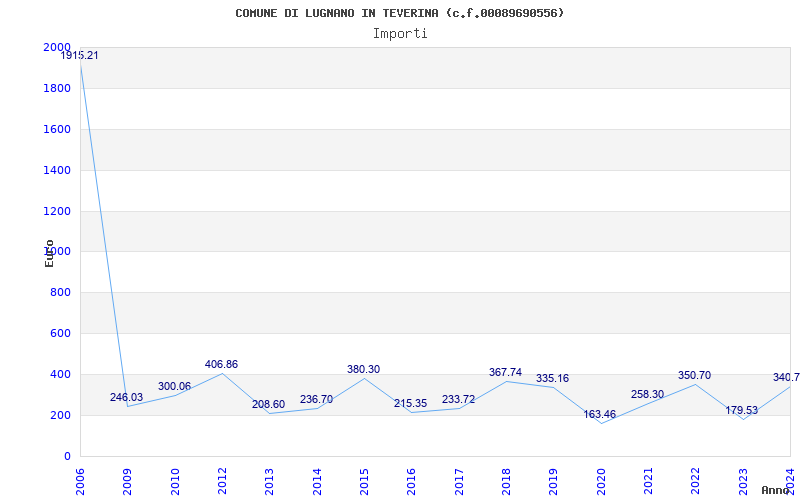Select the 367.74 data label
This screenshot has width=800, height=500.
(505, 372)
